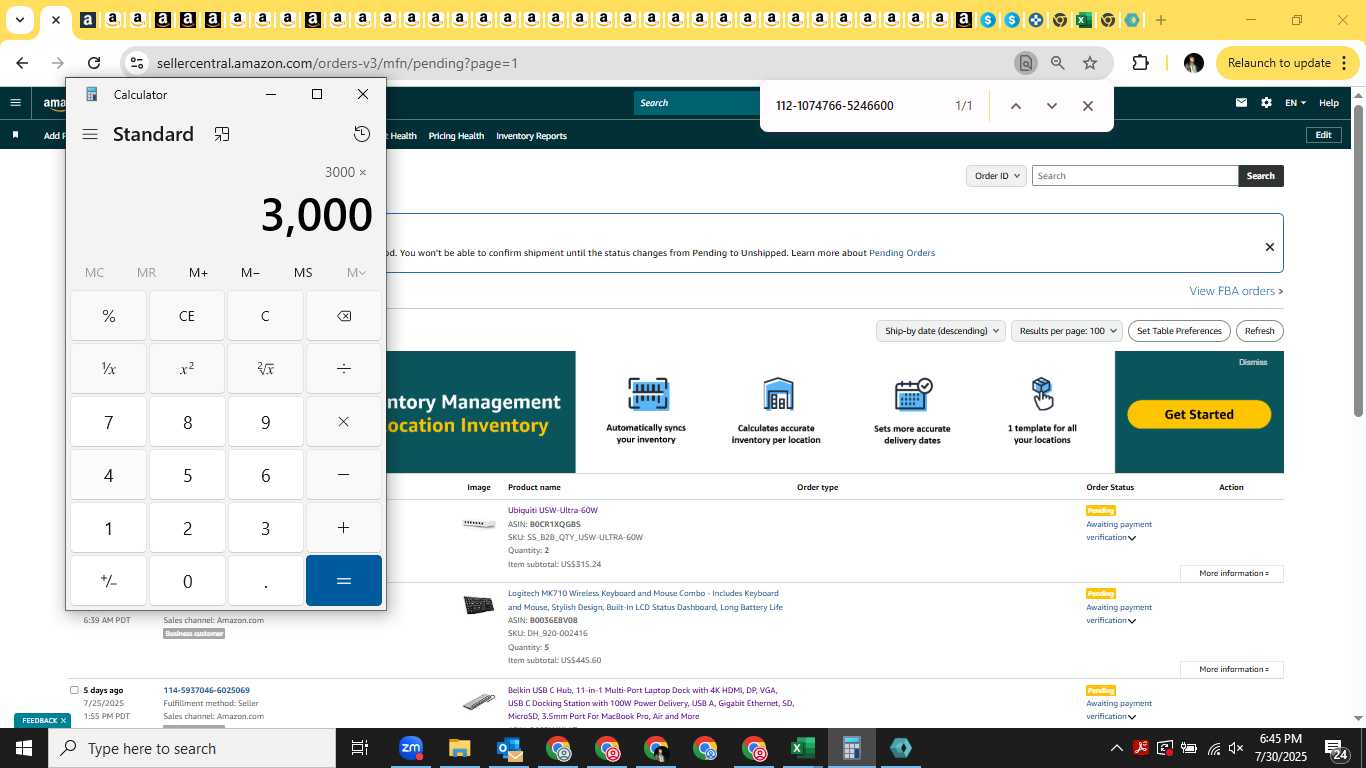The height and width of the screenshot is (768, 1366).
Task: Click the decimal point key
Action: click(265, 581)
